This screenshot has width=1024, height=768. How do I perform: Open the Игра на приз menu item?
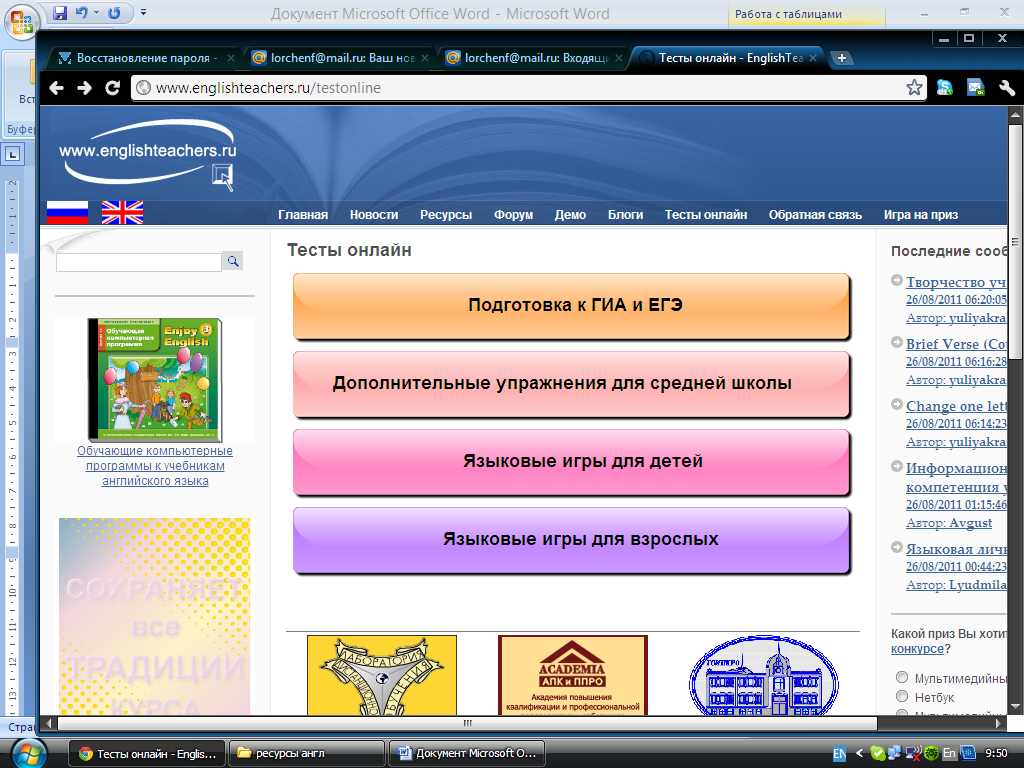(x=921, y=215)
